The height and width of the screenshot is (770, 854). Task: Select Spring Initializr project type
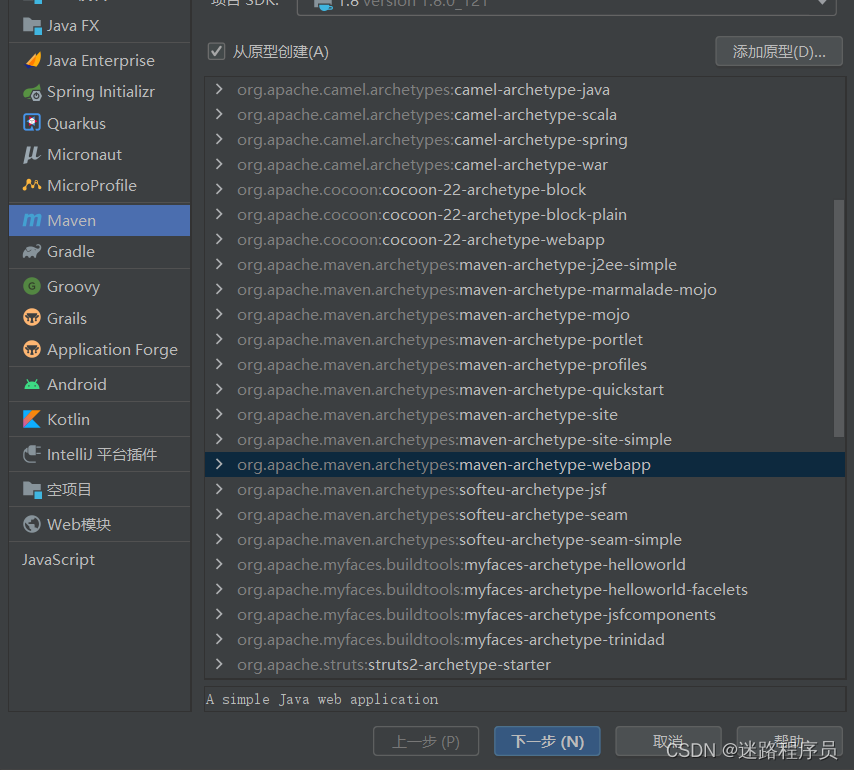[100, 92]
